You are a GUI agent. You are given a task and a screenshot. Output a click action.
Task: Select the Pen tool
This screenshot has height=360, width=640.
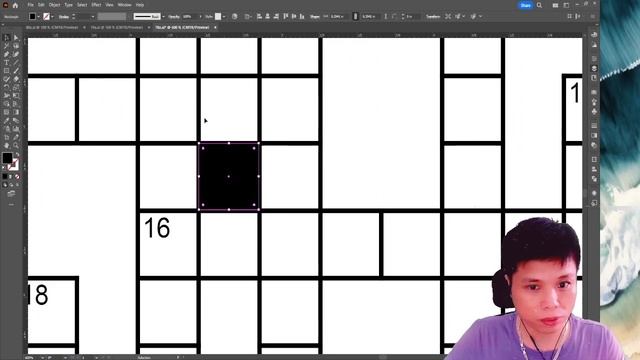(x=7, y=54)
